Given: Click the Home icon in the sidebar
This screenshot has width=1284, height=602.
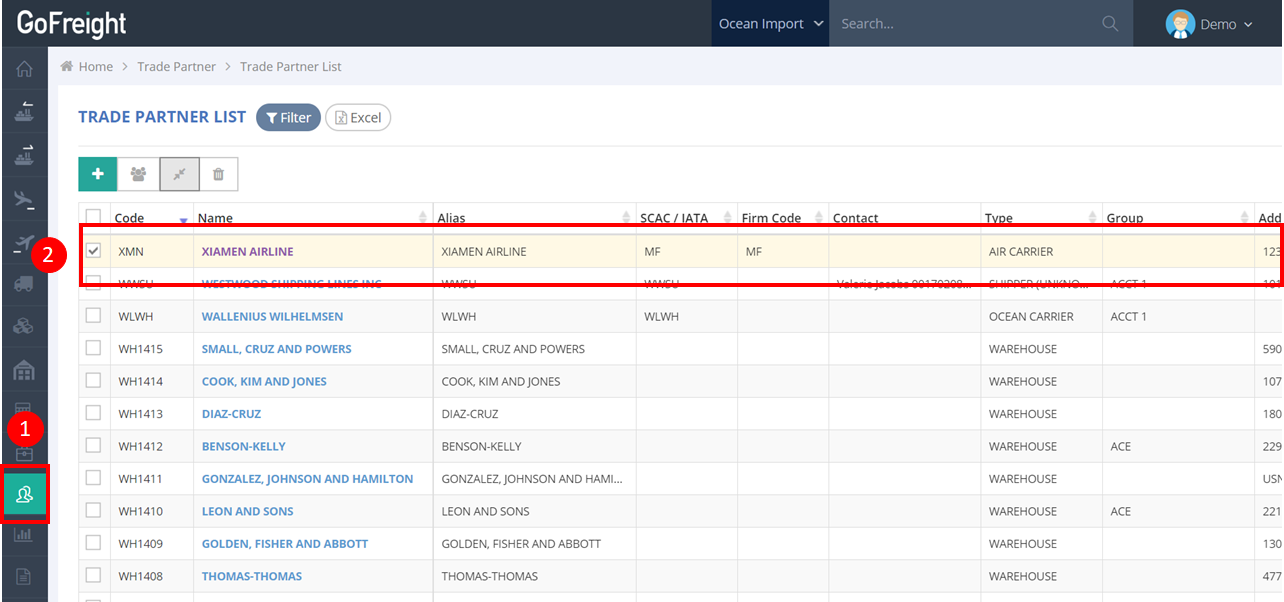Looking at the screenshot, I should 24,69.
